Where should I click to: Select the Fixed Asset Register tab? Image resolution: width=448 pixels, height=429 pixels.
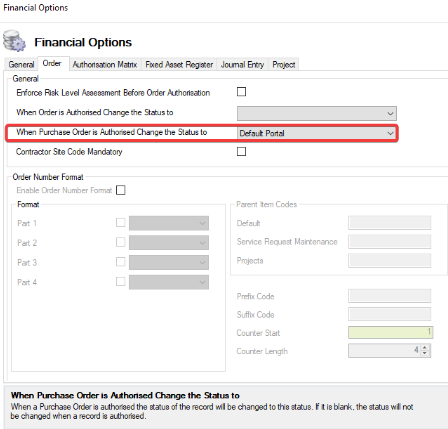pyautogui.click(x=179, y=64)
